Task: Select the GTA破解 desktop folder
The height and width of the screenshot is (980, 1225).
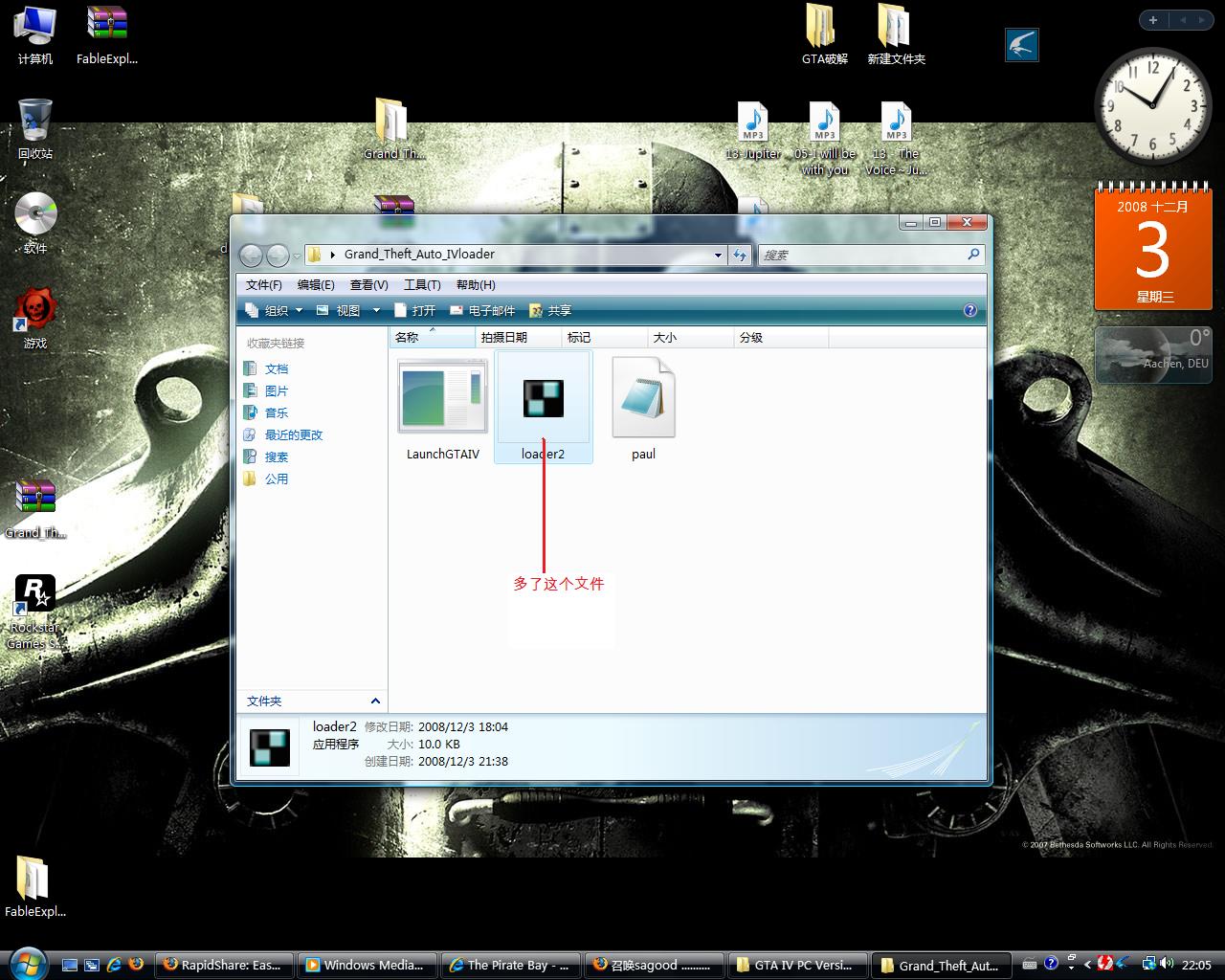Action: point(824,34)
